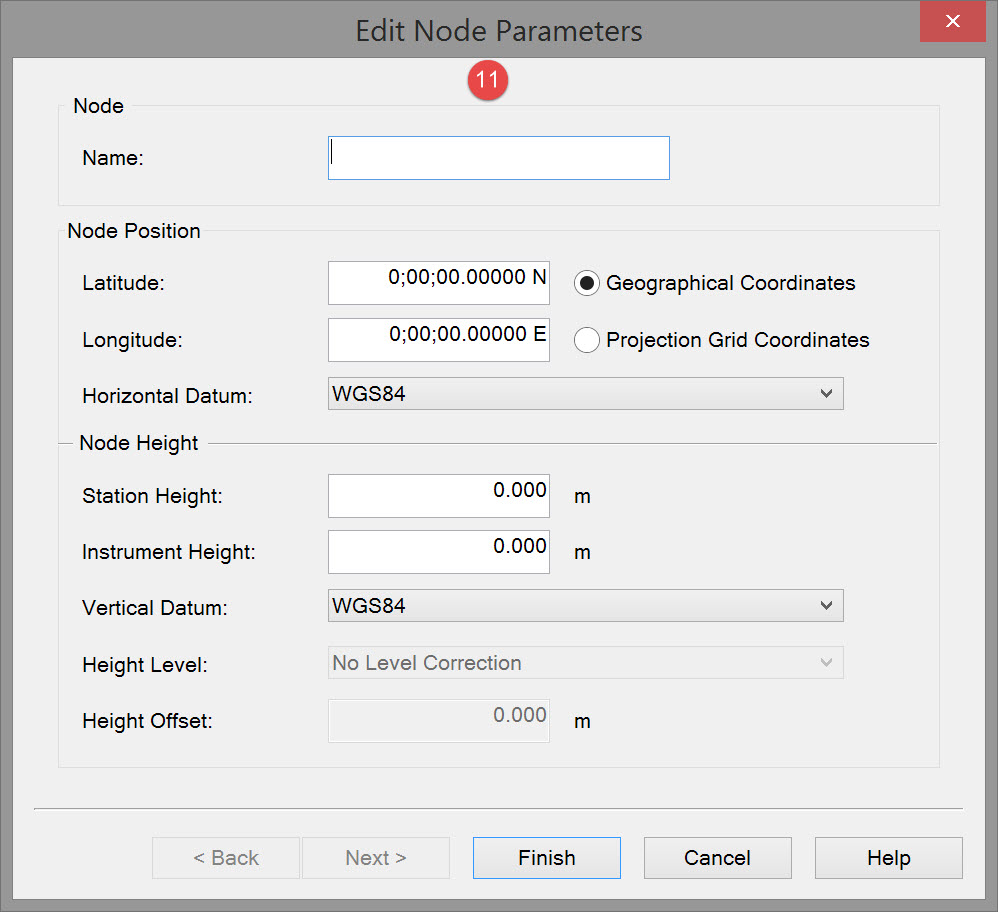The height and width of the screenshot is (912, 998).
Task: Click the Height Offset field
Action: point(438,720)
